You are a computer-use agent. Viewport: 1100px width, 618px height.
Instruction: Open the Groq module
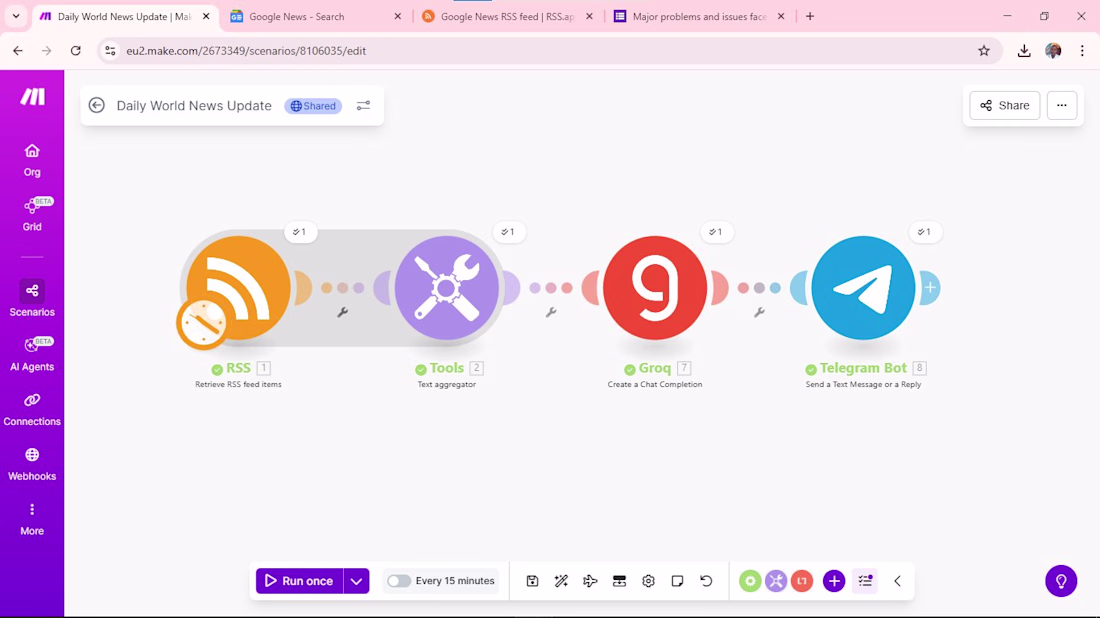(x=655, y=288)
